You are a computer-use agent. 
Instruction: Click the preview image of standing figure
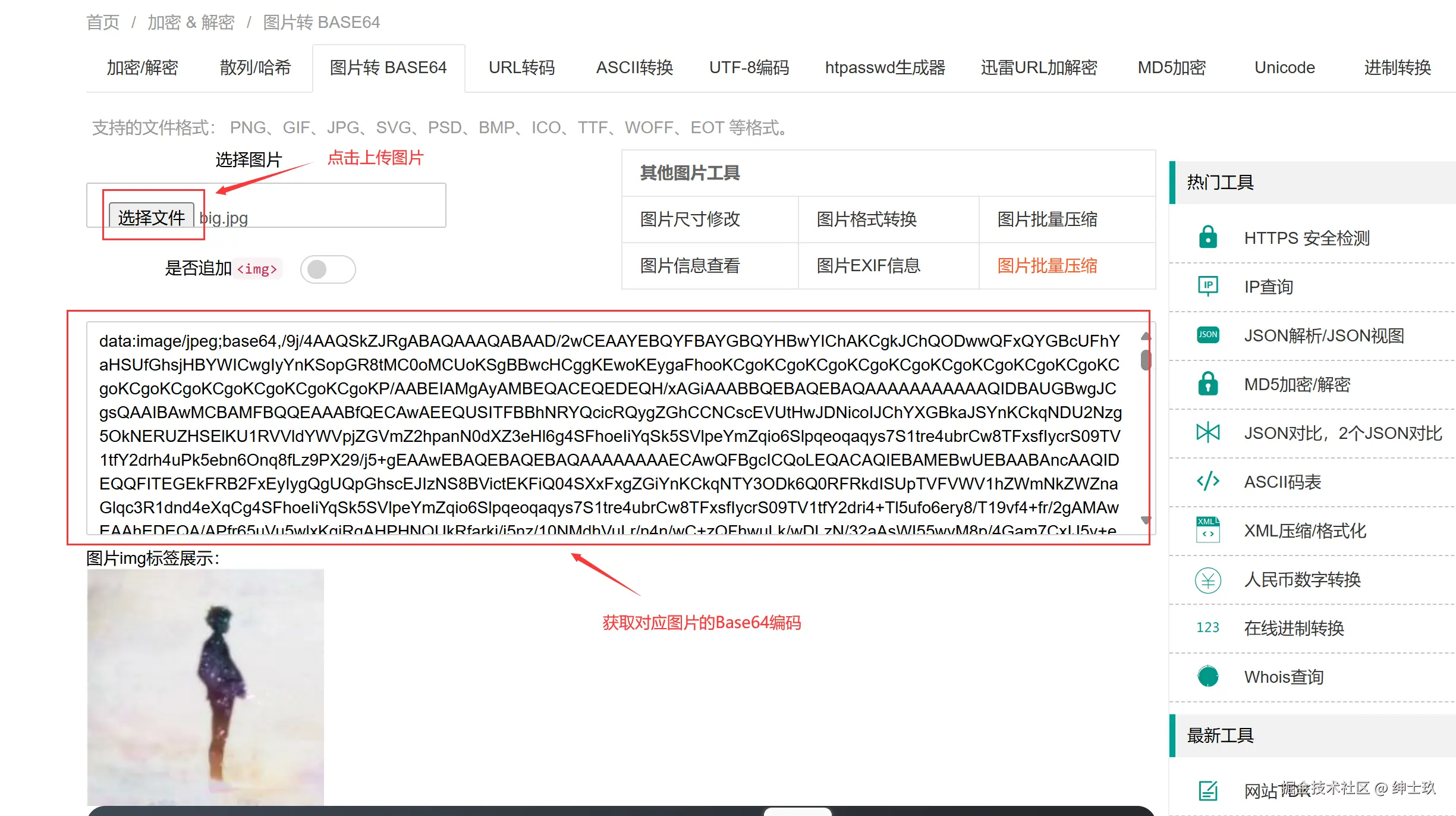[x=206, y=687]
